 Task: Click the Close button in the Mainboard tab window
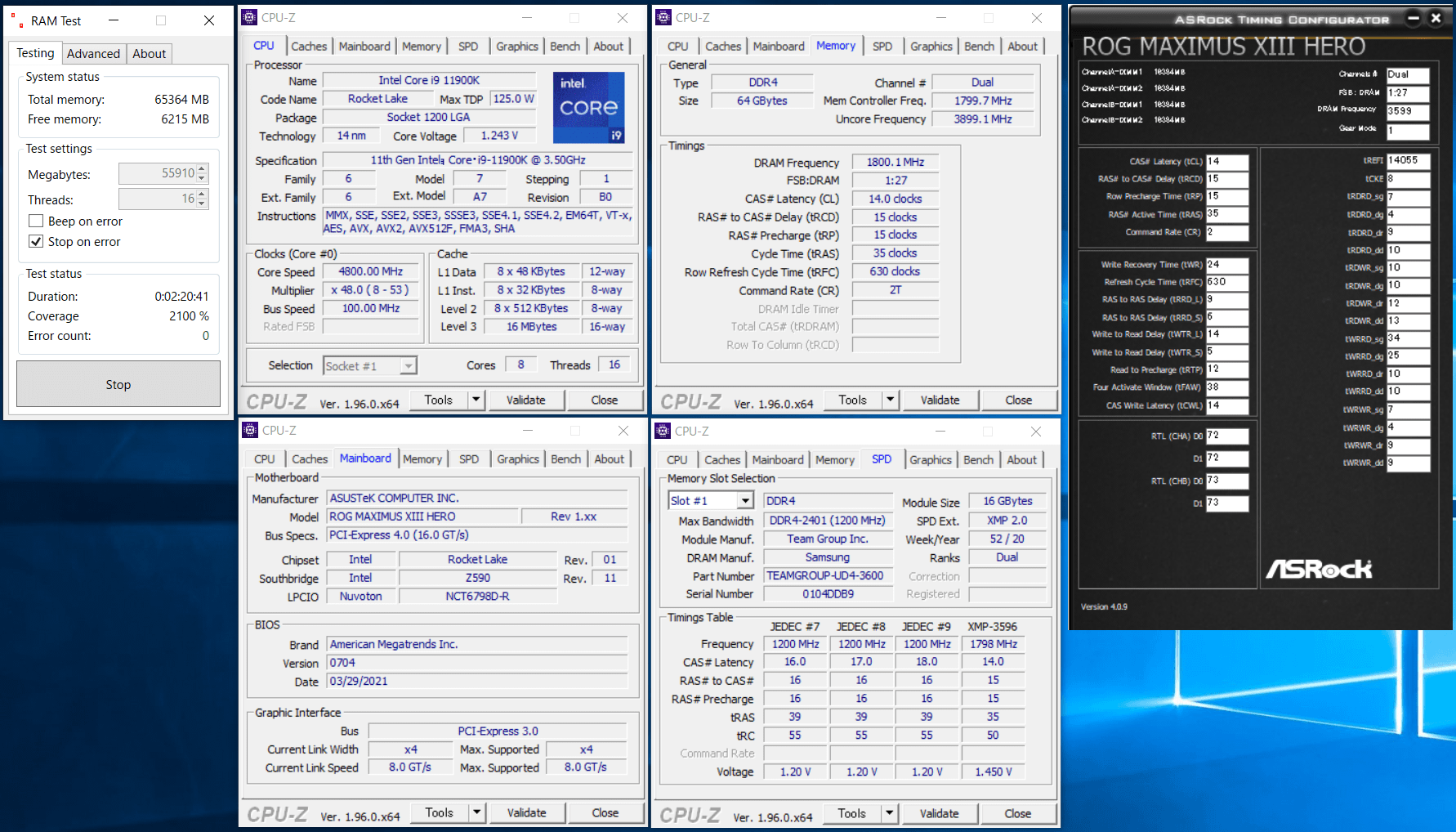coord(605,812)
